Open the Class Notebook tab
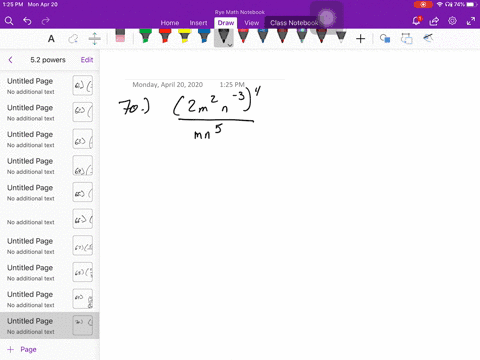Image resolution: width=480 pixels, height=360 pixels. point(294,23)
